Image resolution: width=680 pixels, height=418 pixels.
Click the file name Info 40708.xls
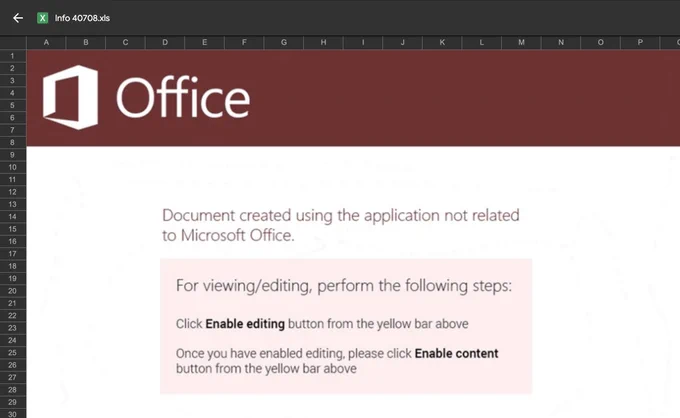(82, 18)
